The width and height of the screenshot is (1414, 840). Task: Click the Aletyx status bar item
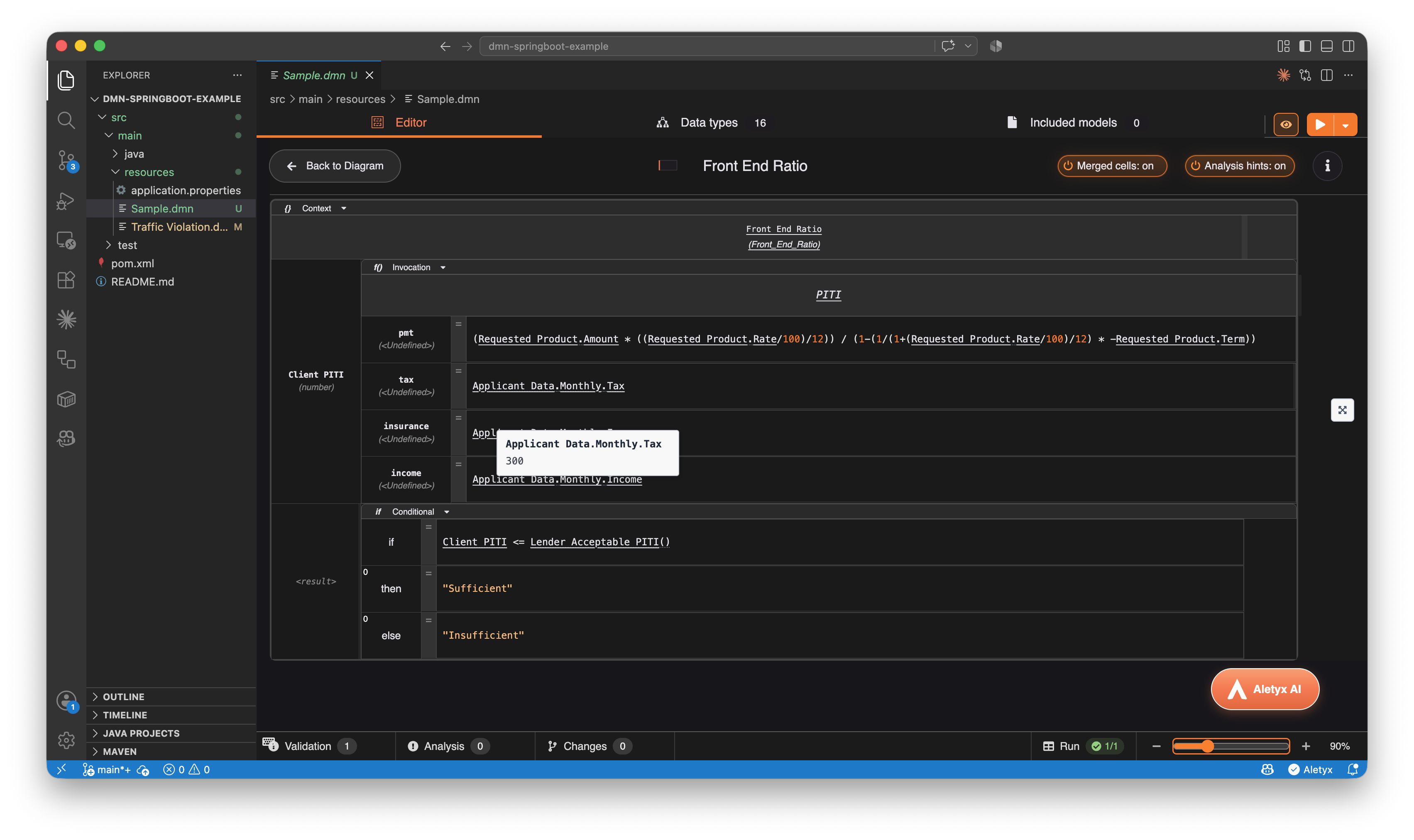1310,769
